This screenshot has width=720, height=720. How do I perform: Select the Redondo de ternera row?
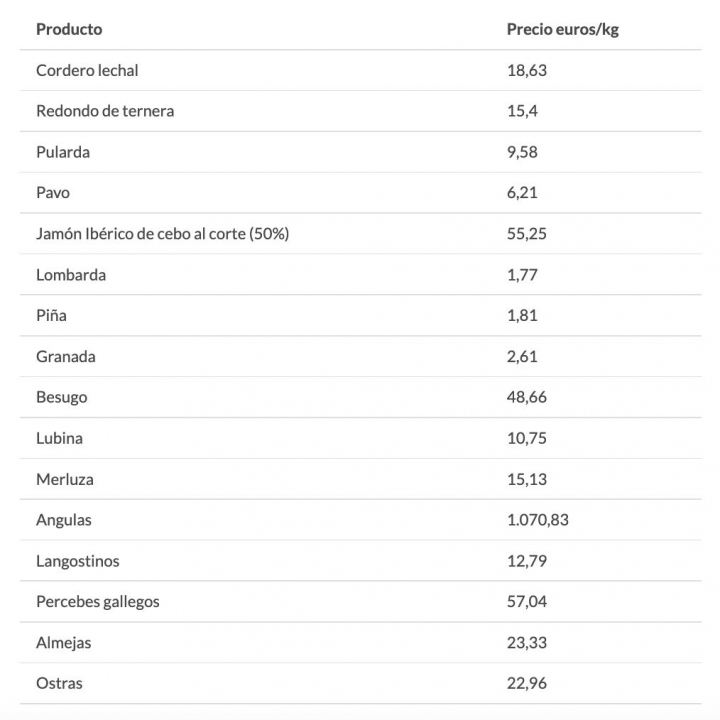click(x=105, y=111)
